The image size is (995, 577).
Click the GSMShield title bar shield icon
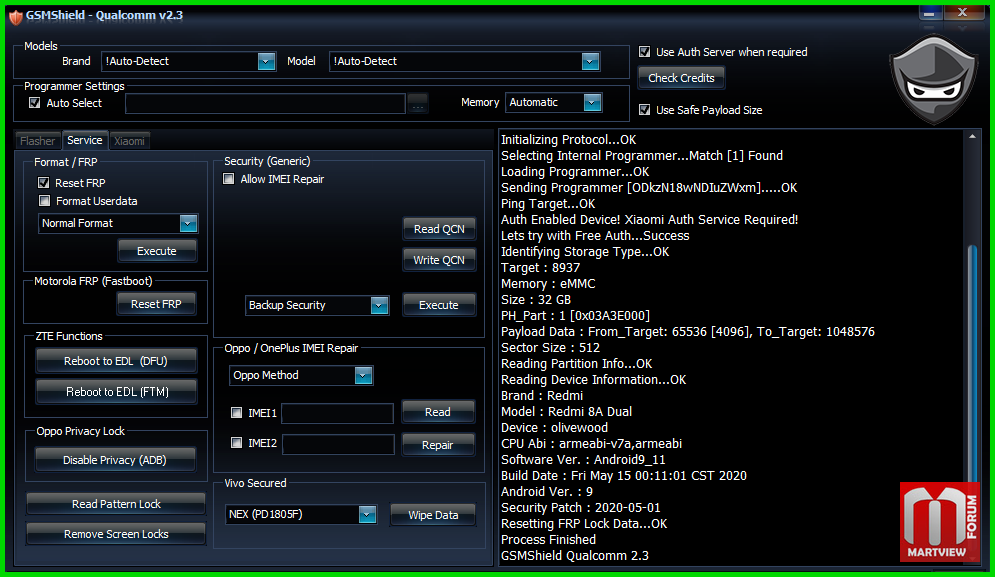pyautogui.click(x=16, y=17)
